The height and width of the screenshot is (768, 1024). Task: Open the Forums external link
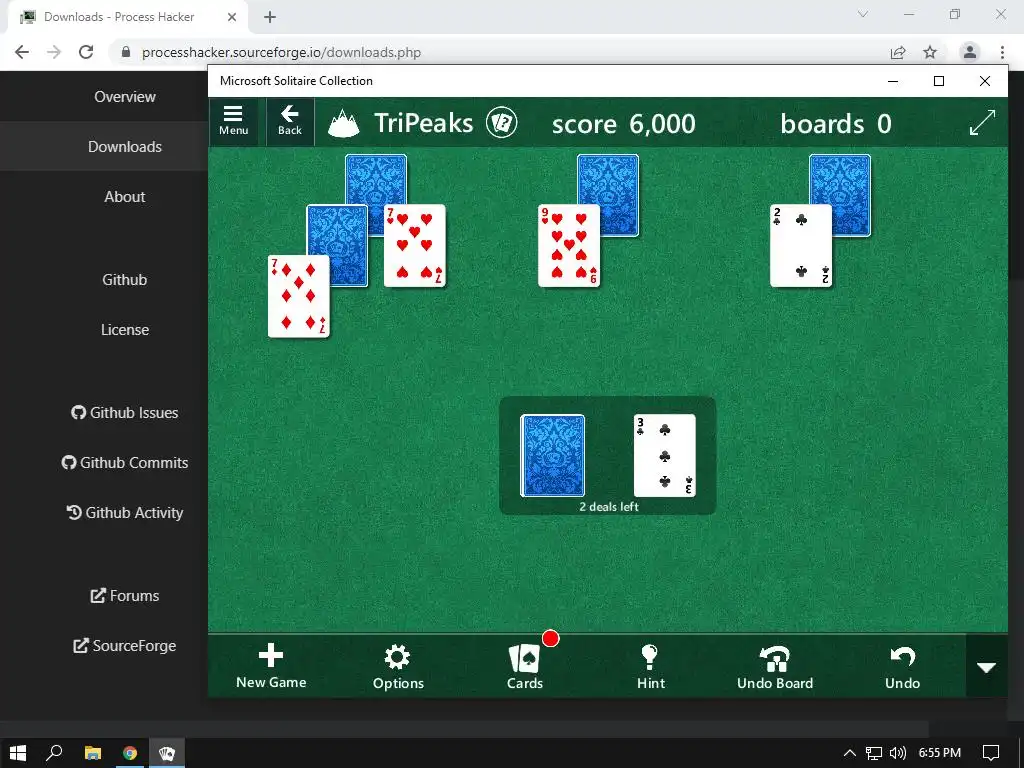click(x=125, y=596)
